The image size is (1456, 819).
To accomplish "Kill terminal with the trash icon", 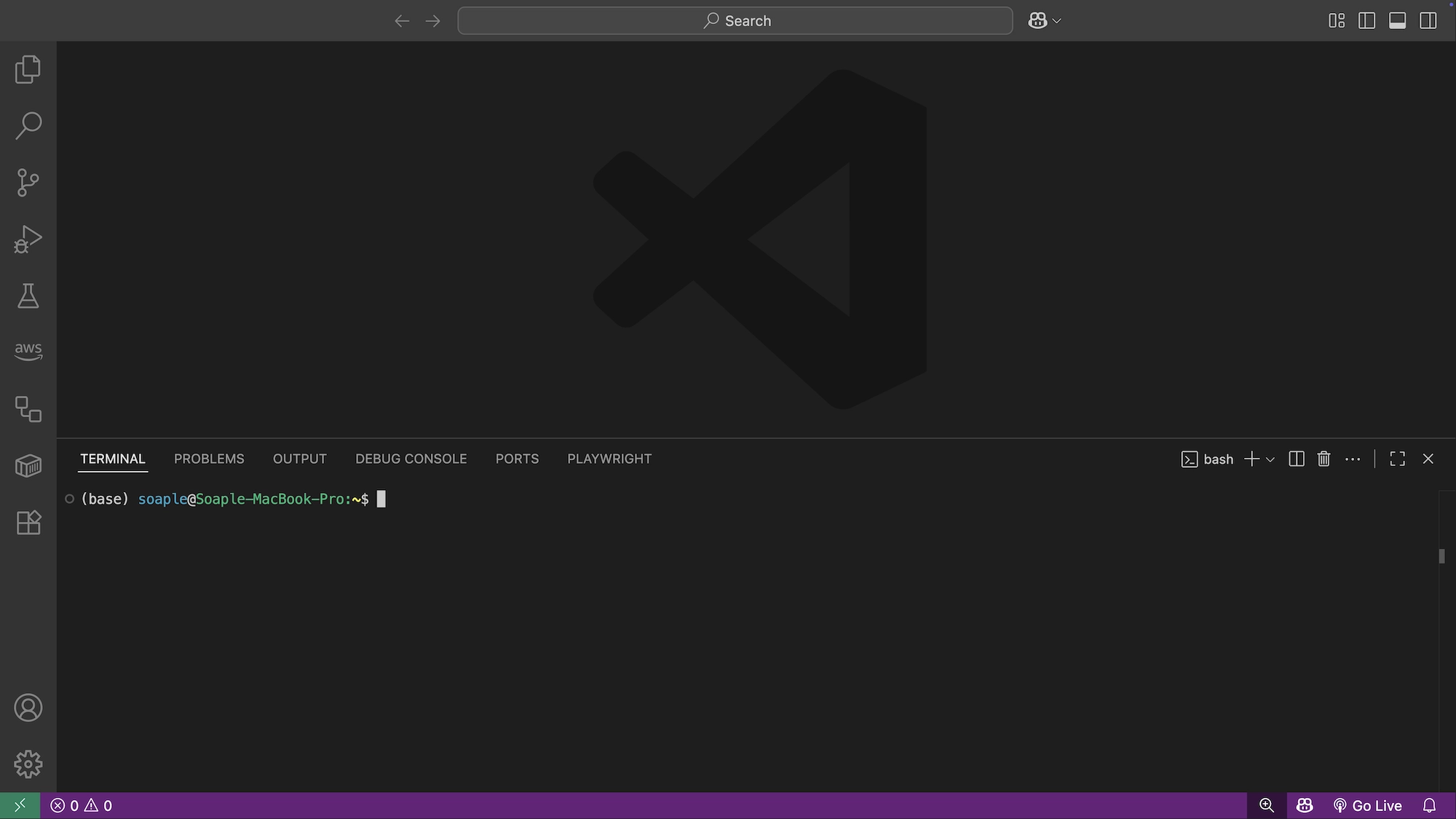I will [1324, 459].
